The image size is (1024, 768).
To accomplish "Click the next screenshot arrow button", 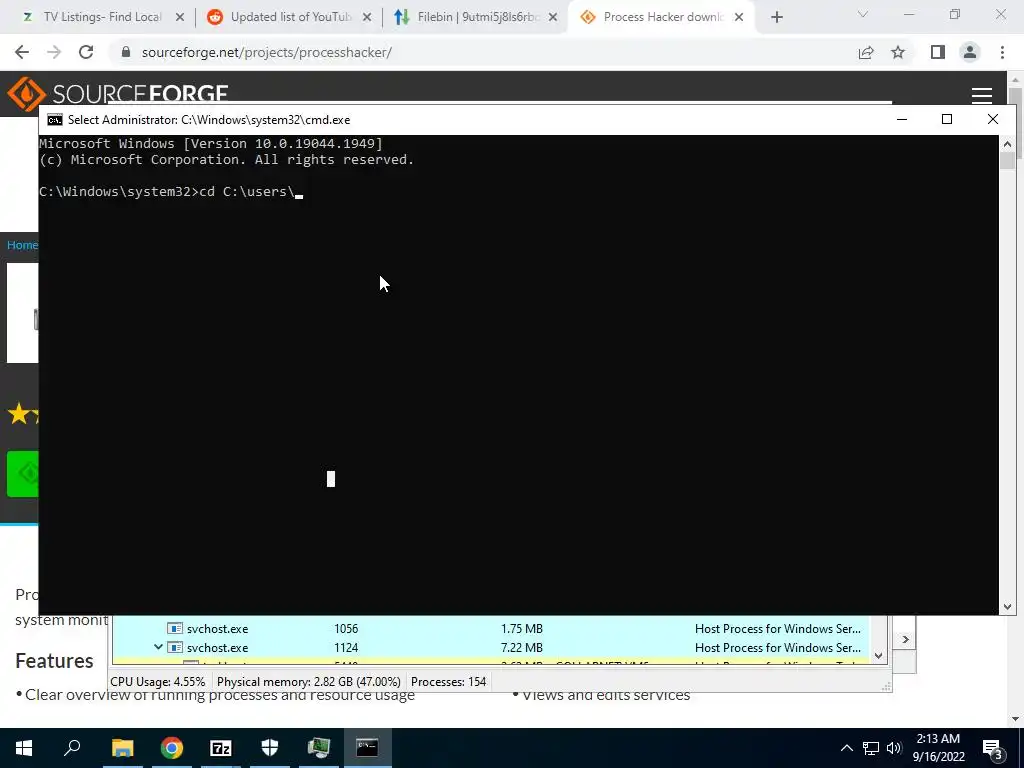I will click(905, 639).
